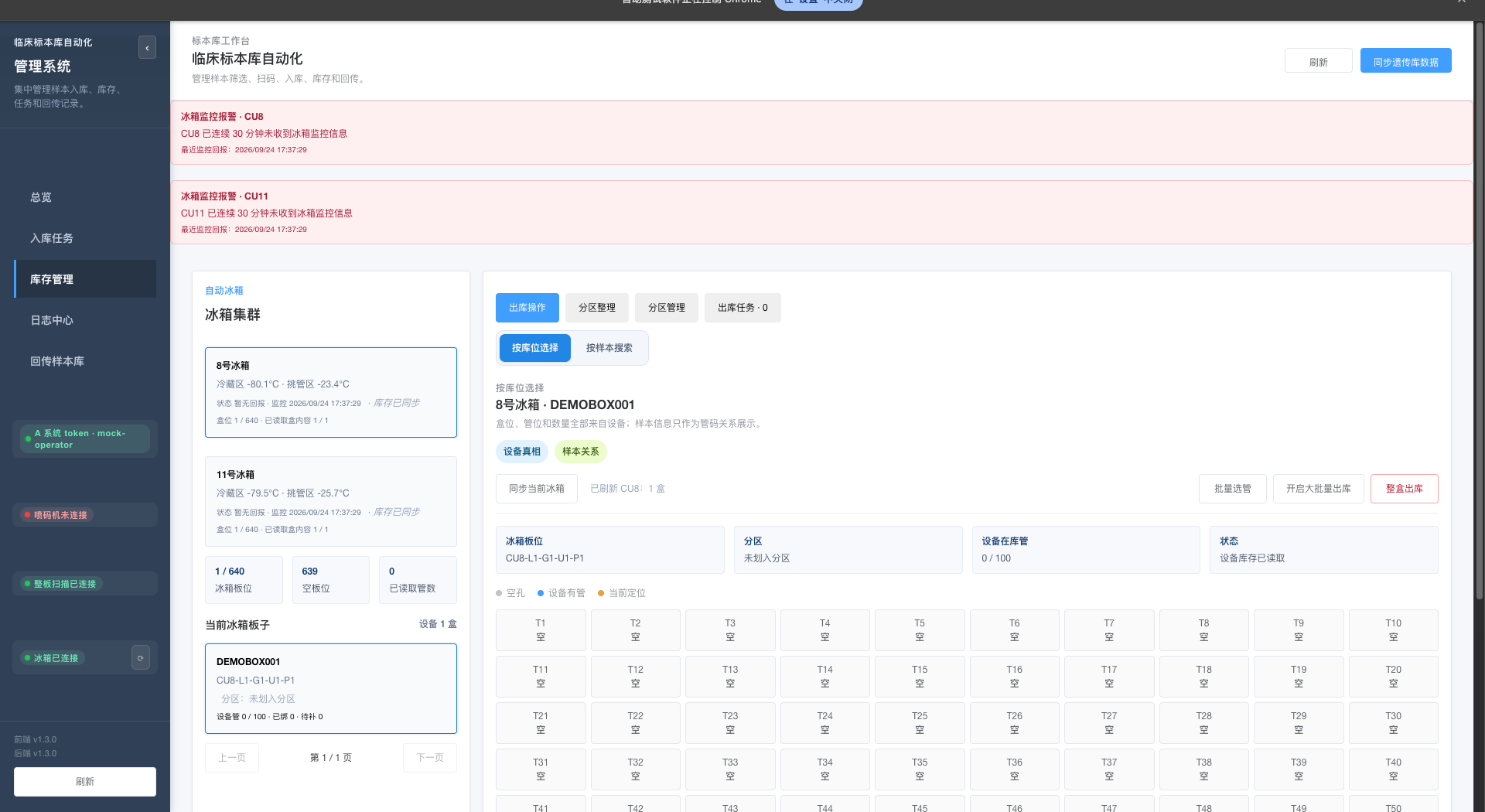Click the 同步当前冰箱 button

(x=537, y=489)
